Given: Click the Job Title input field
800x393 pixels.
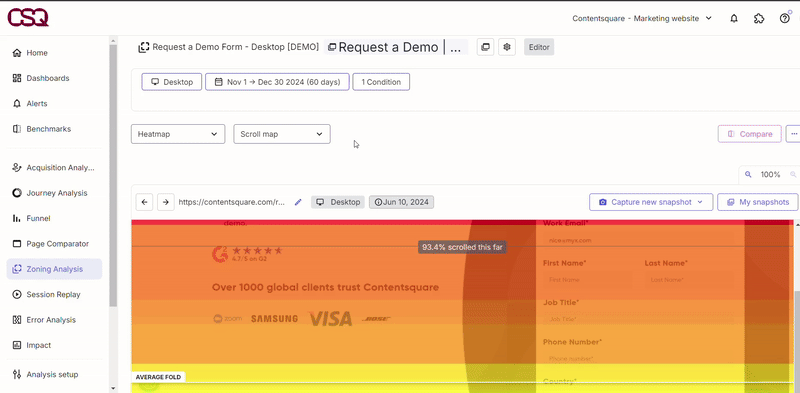Looking at the screenshot, I should tap(638, 319).
